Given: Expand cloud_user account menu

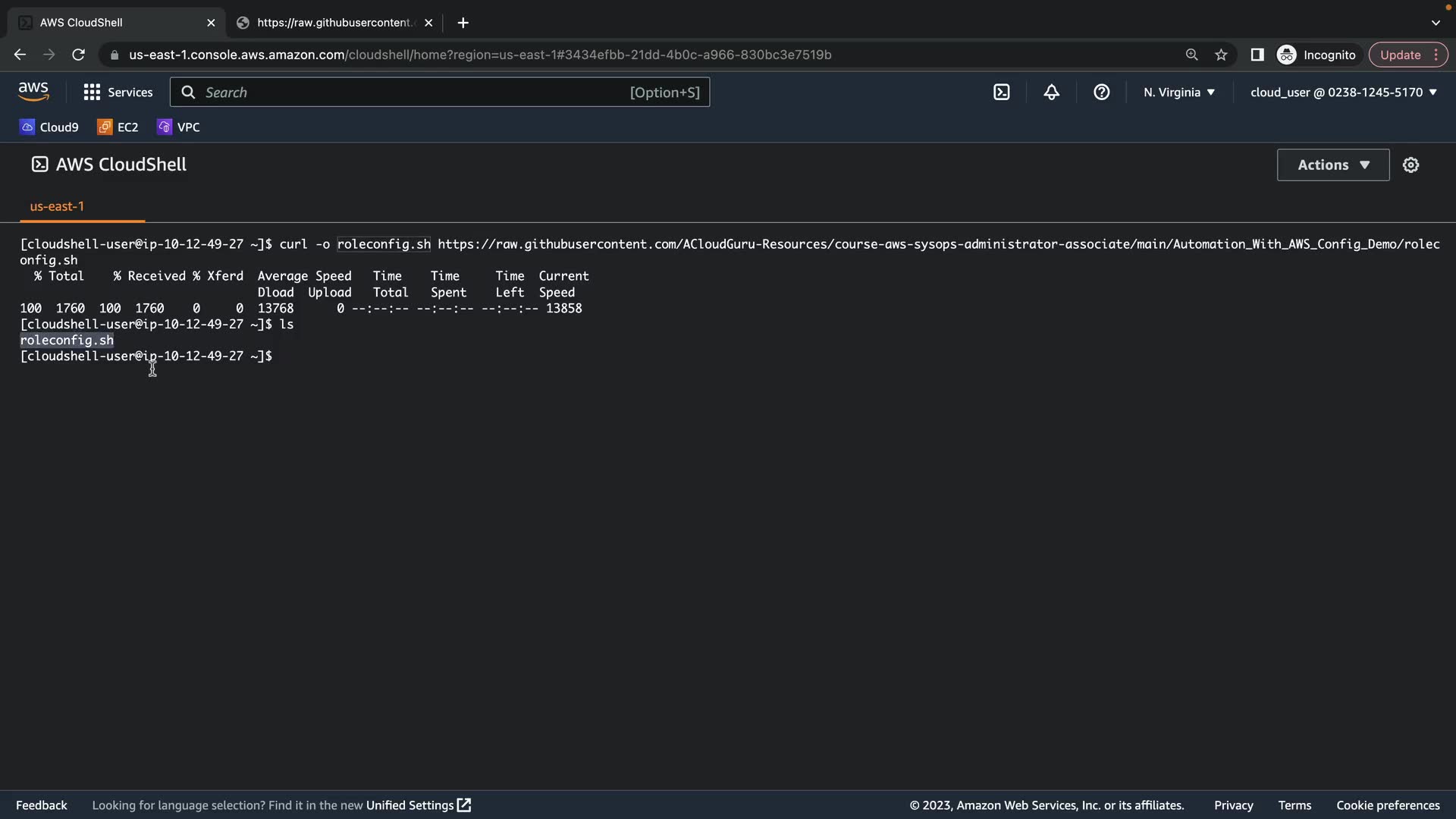Looking at the screenshot, I should pyautogui.click(x=1343, y=93).
